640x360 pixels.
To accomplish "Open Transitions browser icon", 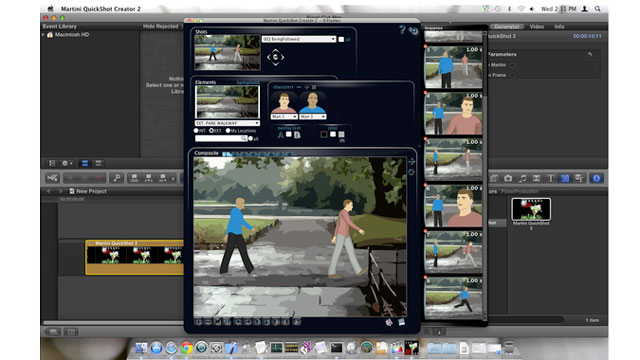I will (536, 178).
